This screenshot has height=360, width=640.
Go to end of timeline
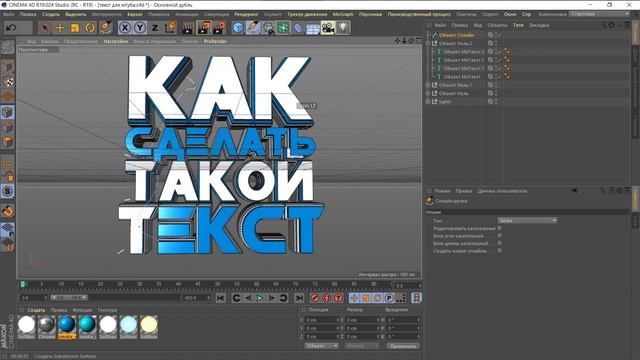[299, 298]
